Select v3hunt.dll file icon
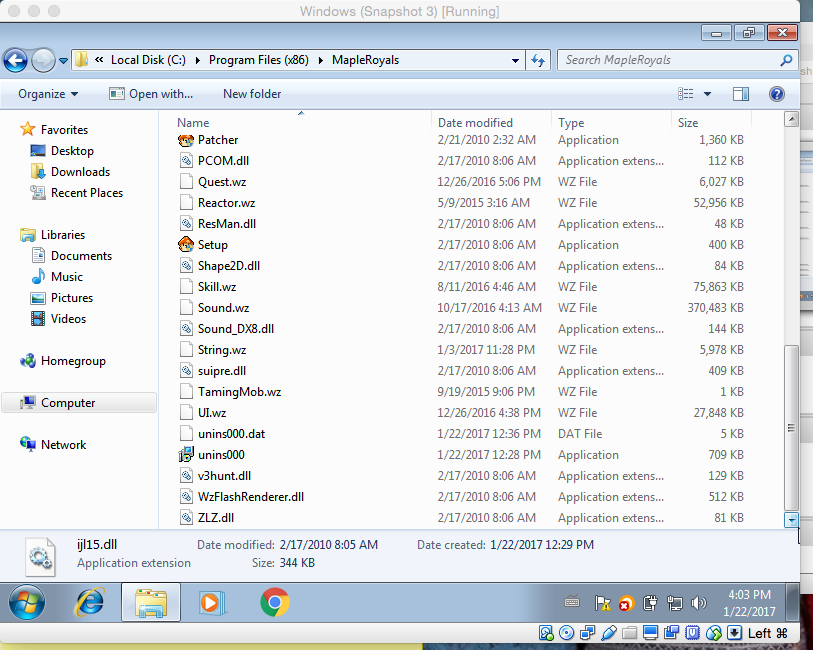The image size is (813, 650). 186,476
